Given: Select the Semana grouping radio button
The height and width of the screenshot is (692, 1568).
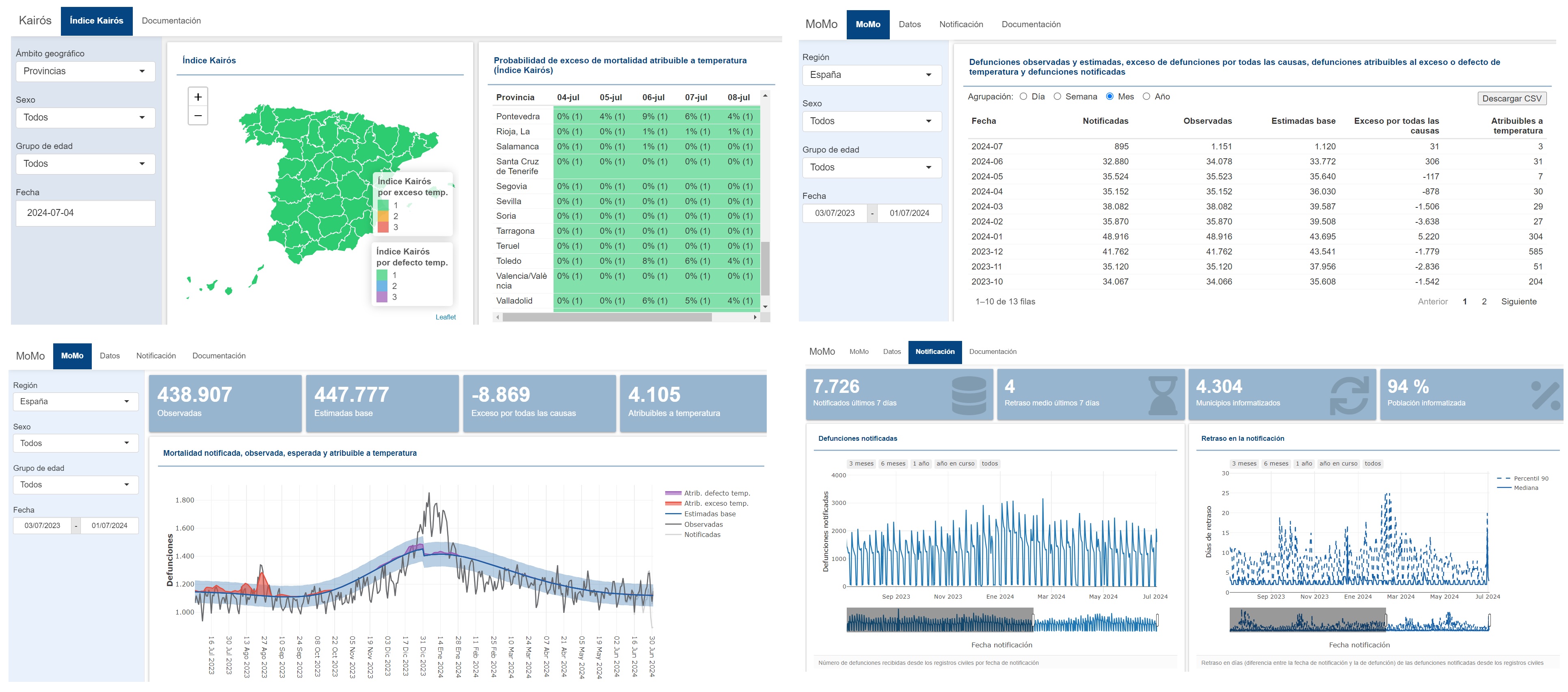Looking at the screenshot, I should (1057, 97).
